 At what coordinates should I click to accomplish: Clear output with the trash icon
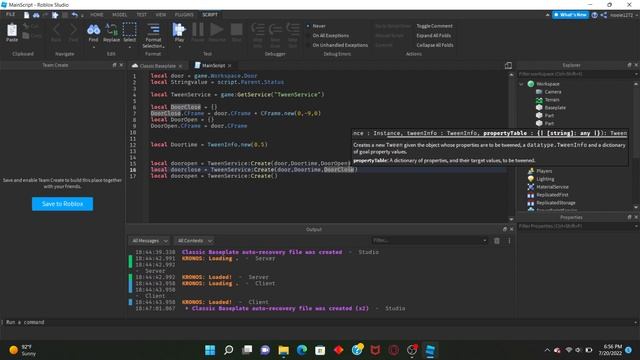pos(497,241)
